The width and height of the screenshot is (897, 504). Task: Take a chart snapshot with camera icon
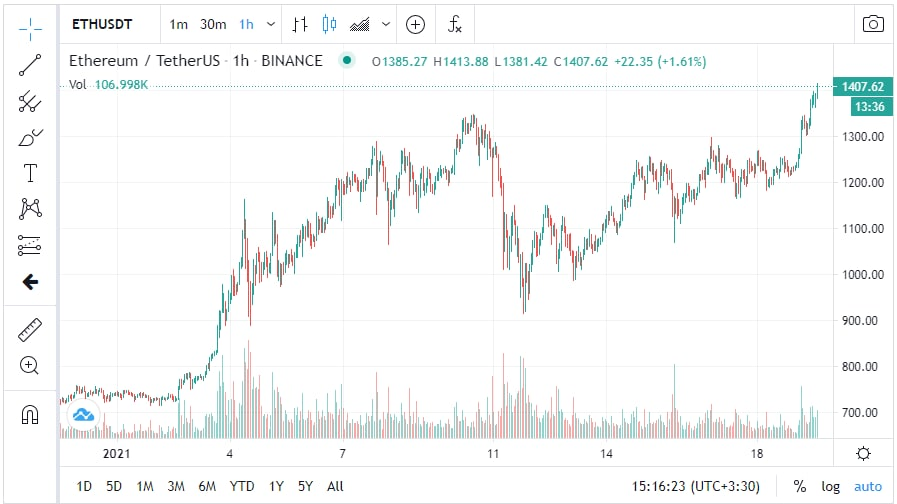(x=873, y=24)
